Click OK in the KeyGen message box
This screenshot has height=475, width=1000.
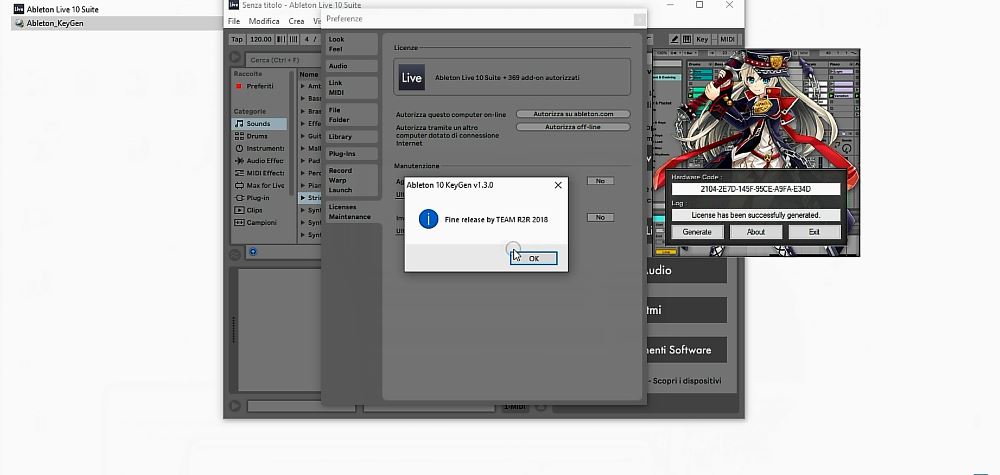(x=534, y=258)
